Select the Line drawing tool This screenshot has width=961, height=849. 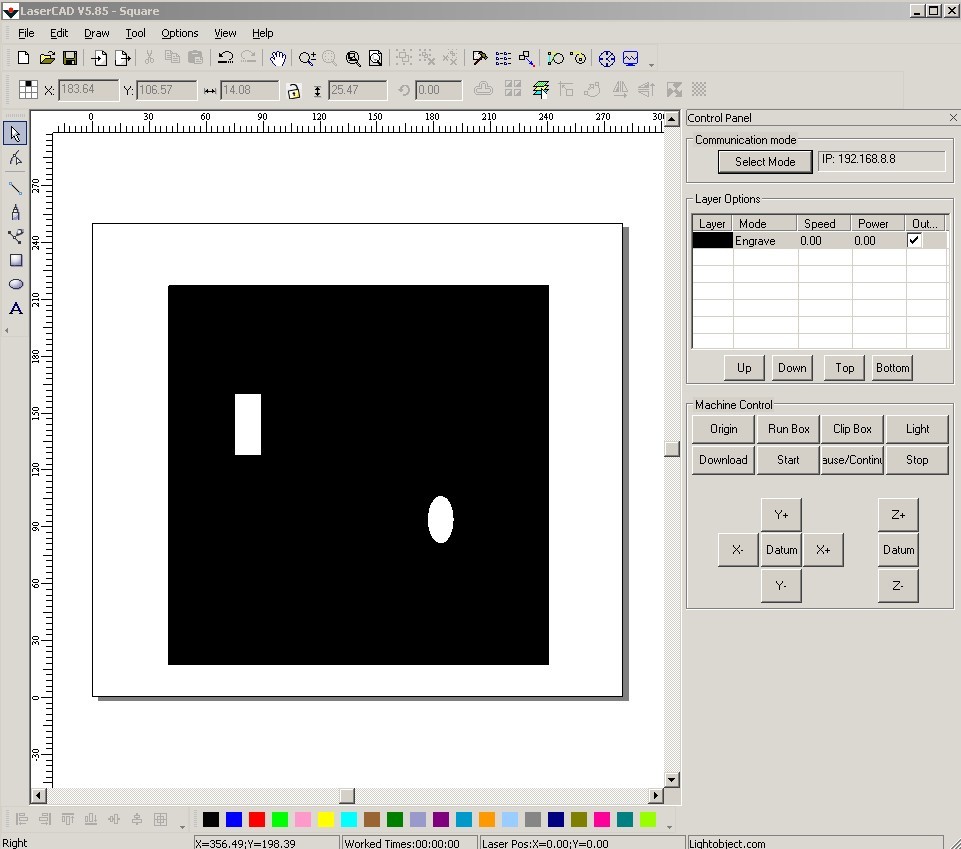coord(15,187)
